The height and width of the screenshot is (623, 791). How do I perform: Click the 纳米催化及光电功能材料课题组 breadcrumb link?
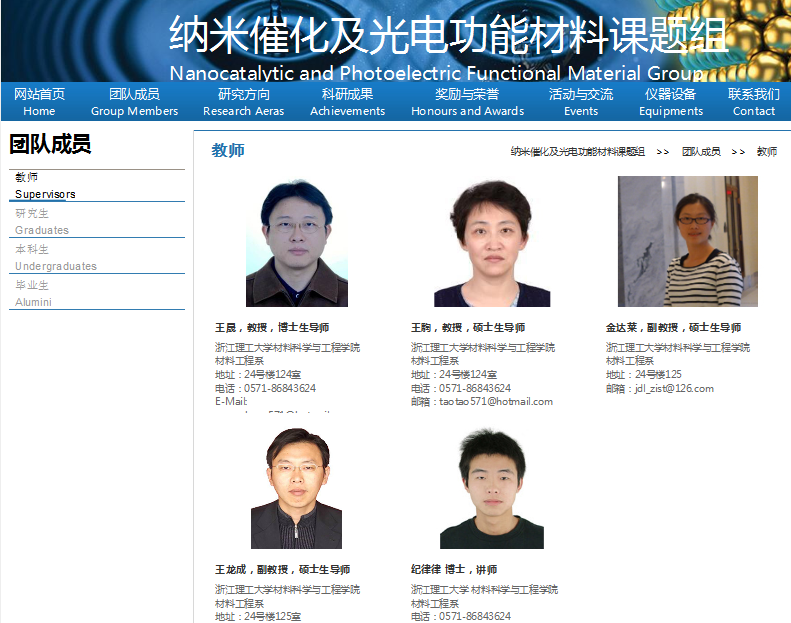[x=577, y=152]
